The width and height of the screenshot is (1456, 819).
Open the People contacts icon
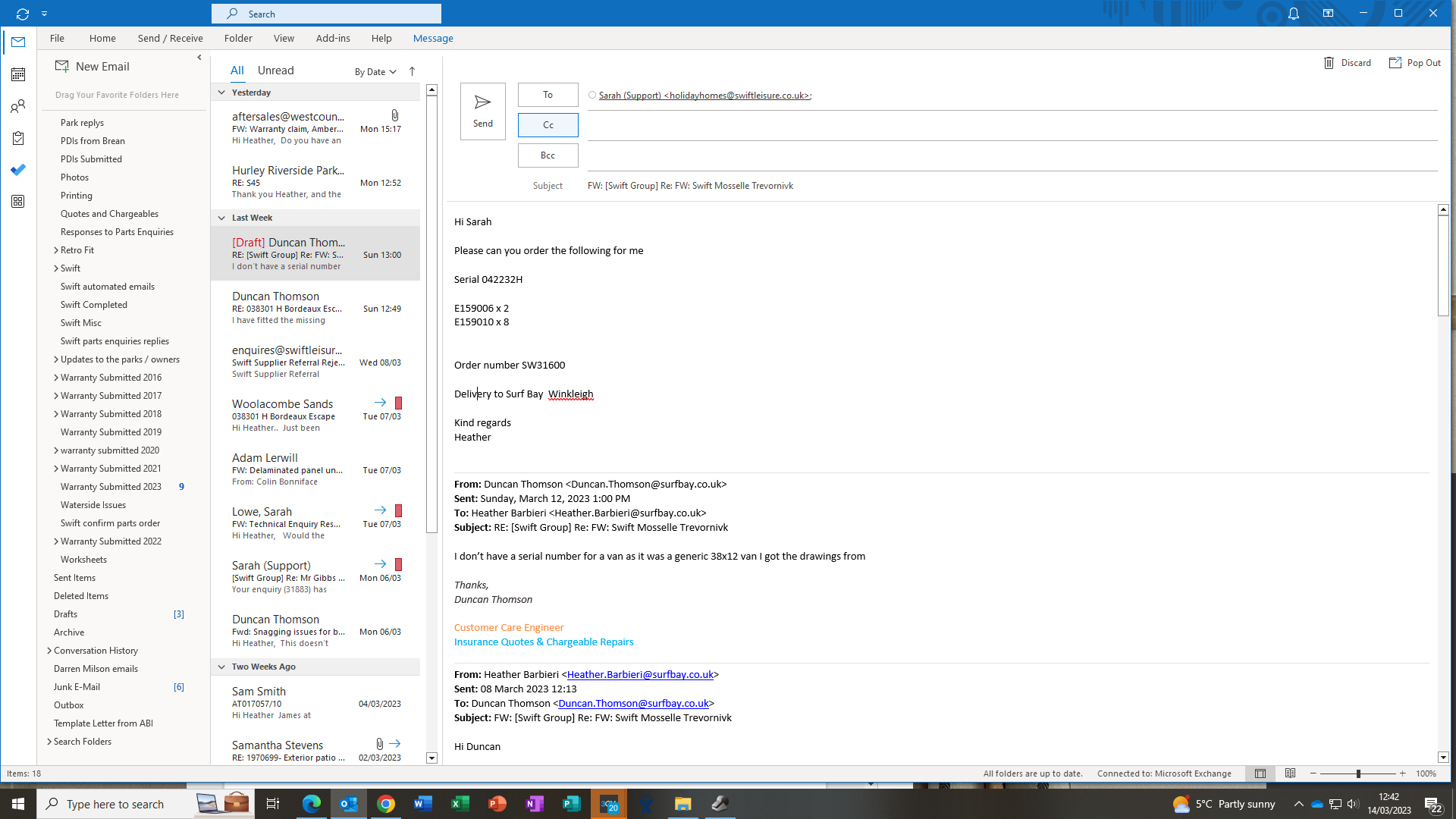tap(18, 106)
